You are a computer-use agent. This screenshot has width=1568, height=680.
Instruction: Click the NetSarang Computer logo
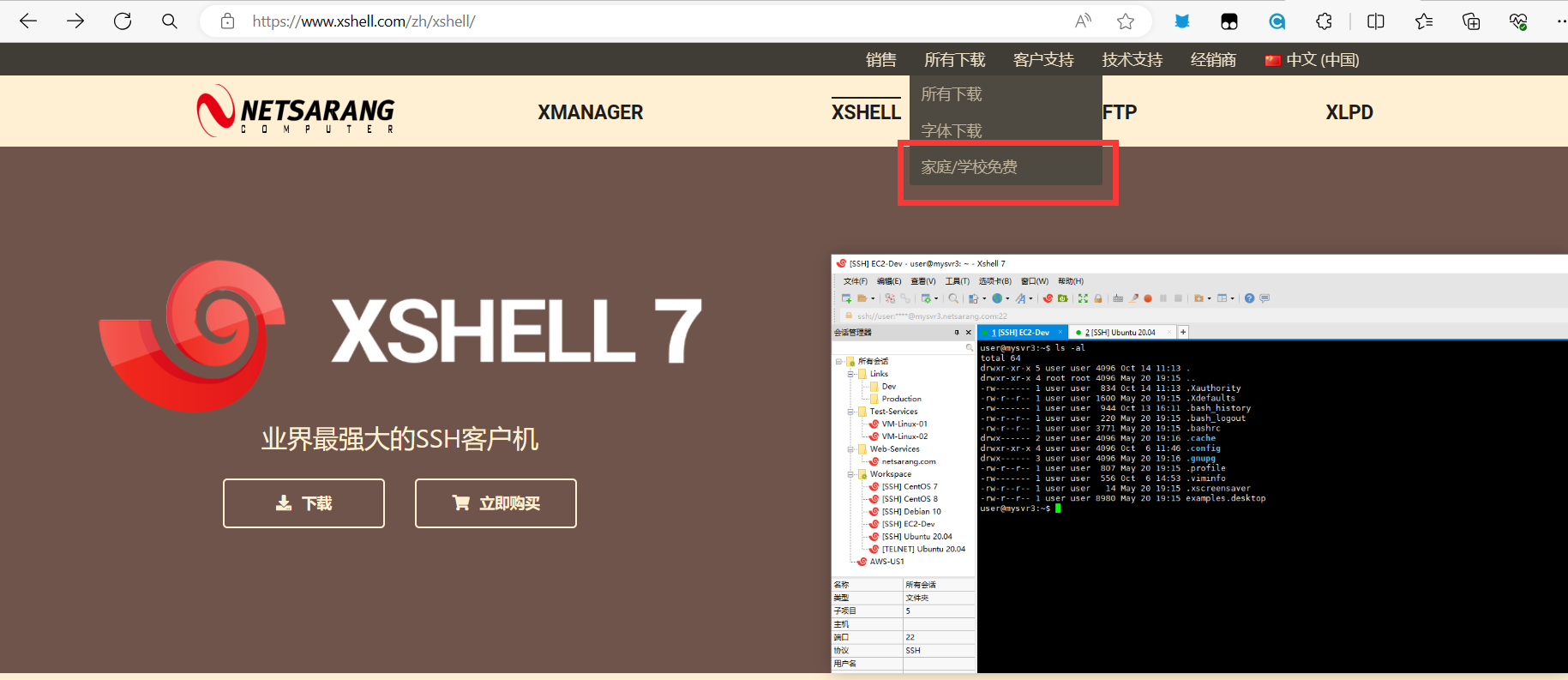(x=296, y=111)
